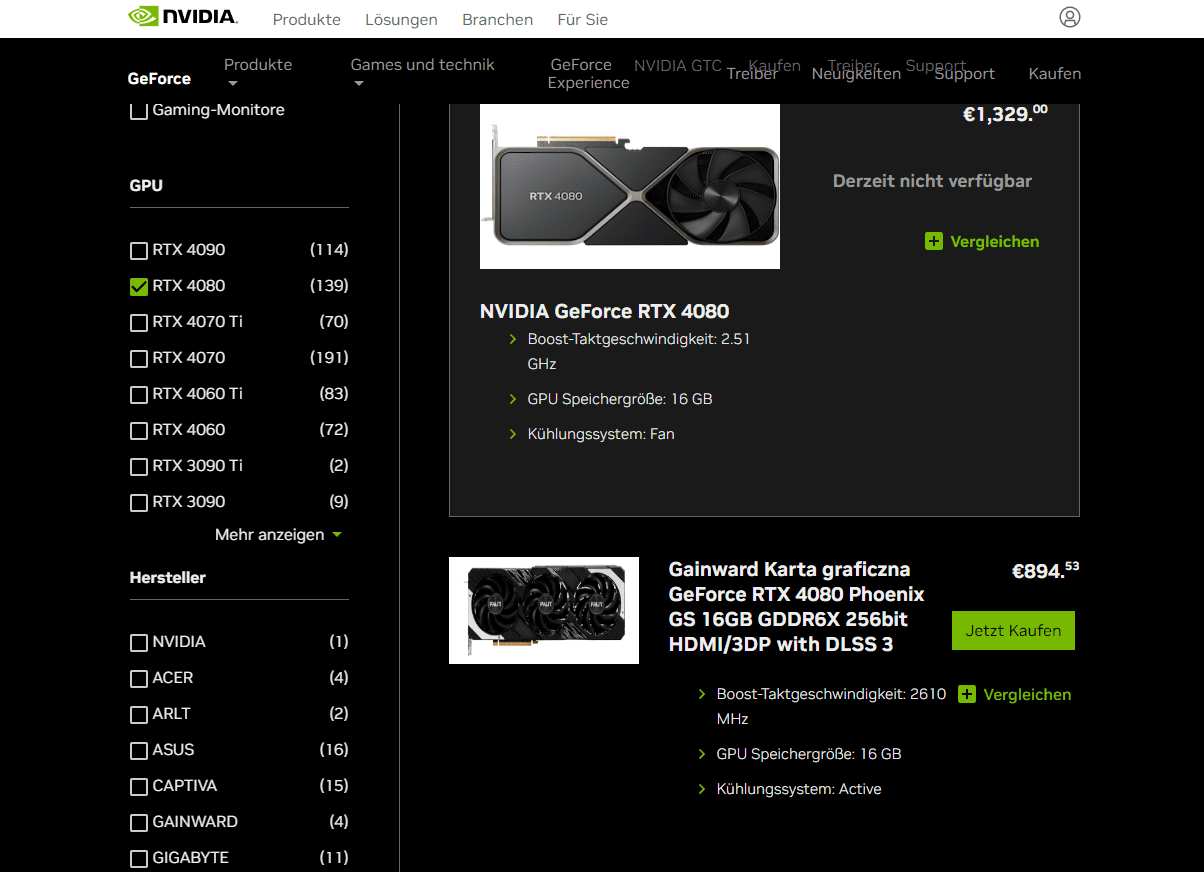Open the user account icon
Screen dimensions: 1204x872
click(x=1070, y=17)
